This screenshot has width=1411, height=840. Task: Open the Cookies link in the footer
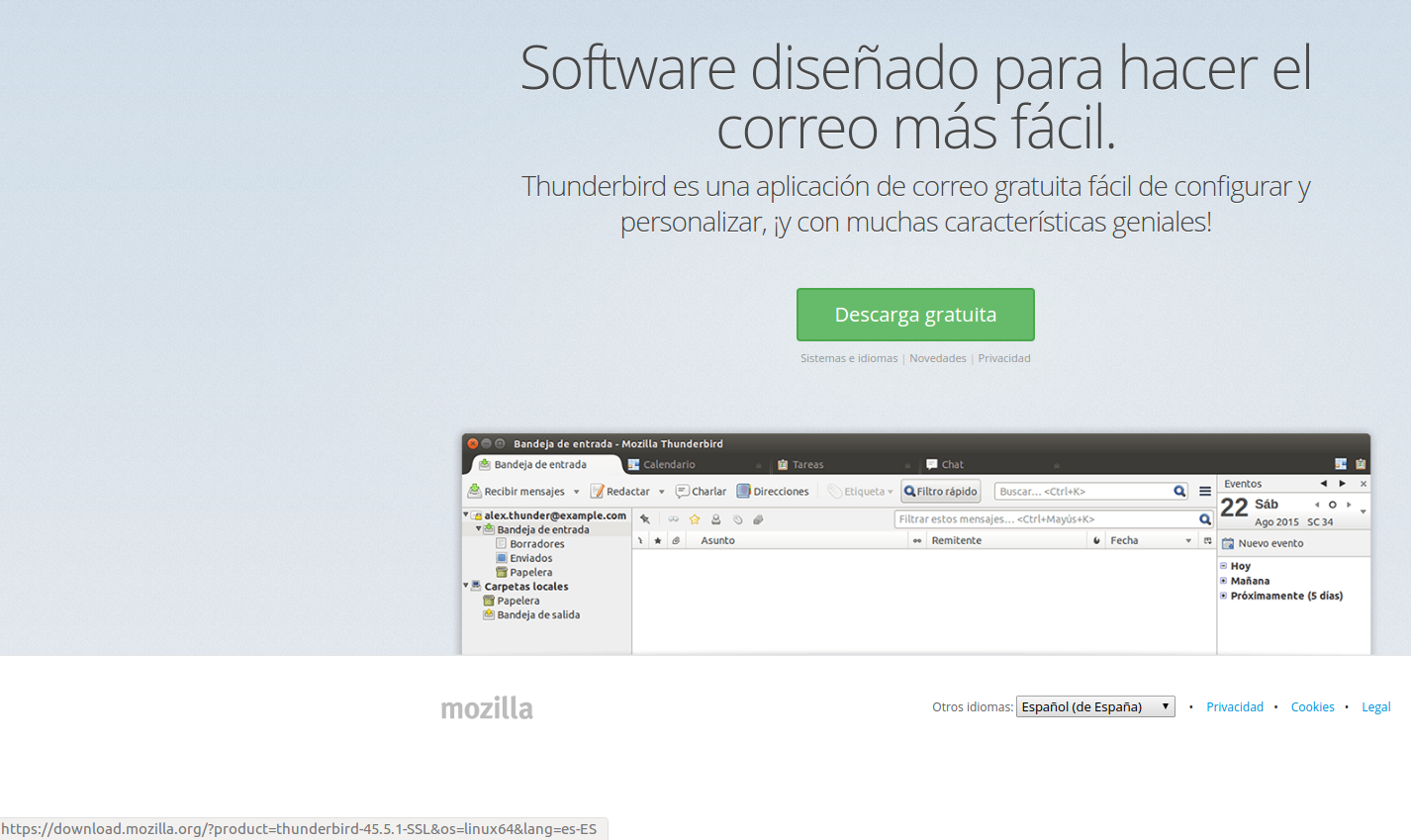pyautogui.click(x=1312, y=706)
